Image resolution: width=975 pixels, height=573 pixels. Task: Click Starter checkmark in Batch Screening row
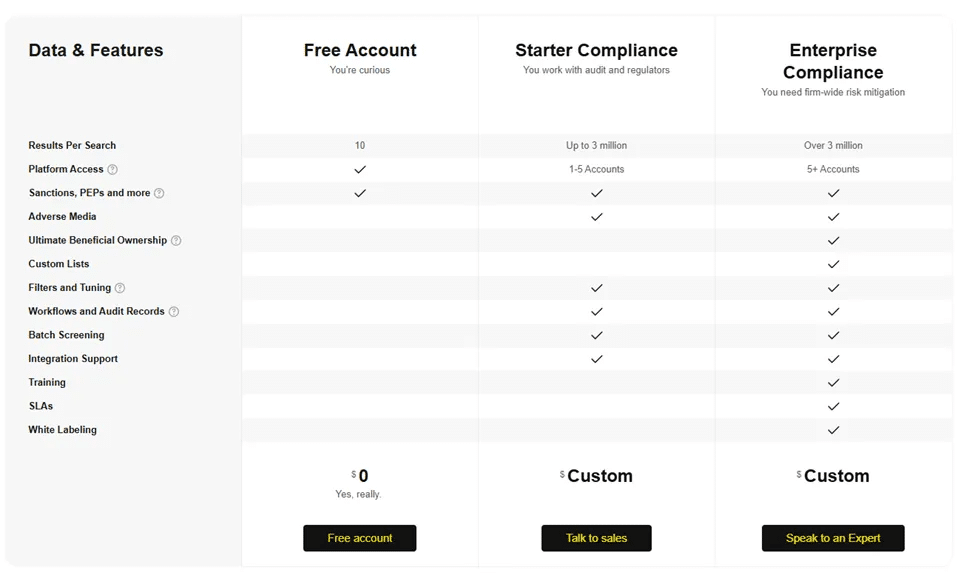click(x=597, y=335)
